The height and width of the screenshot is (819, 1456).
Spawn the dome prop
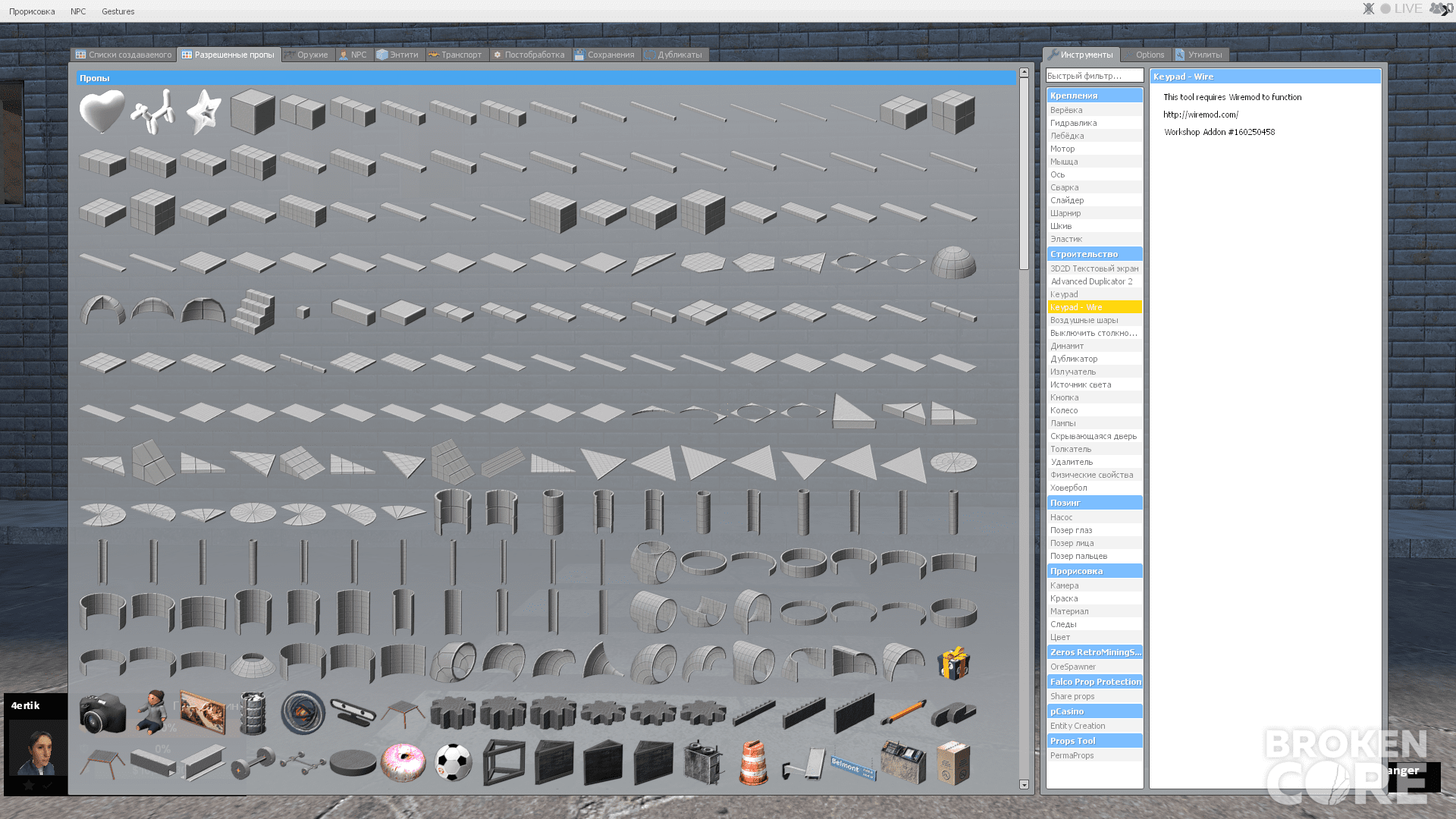coord(953,262)
